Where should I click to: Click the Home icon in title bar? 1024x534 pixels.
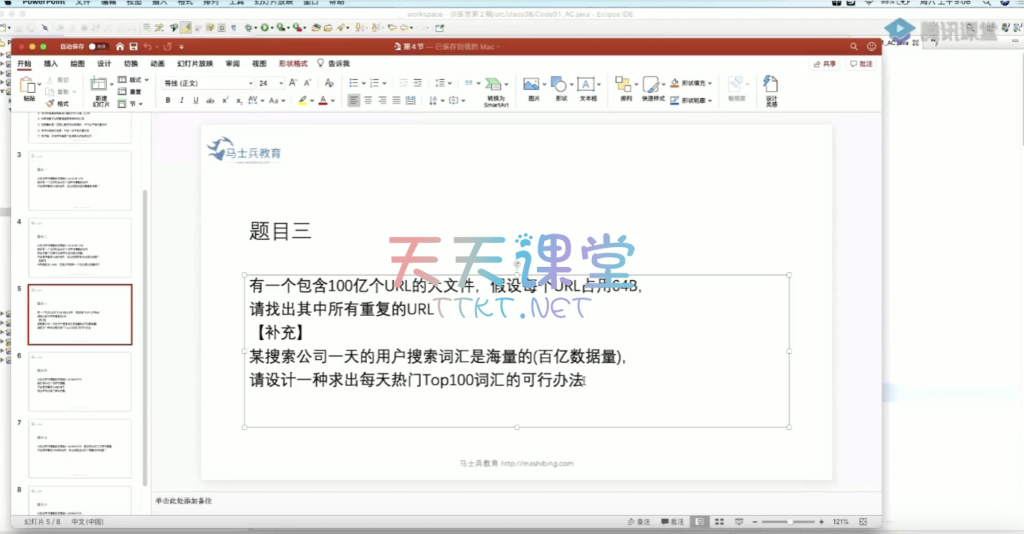point(119,46)
